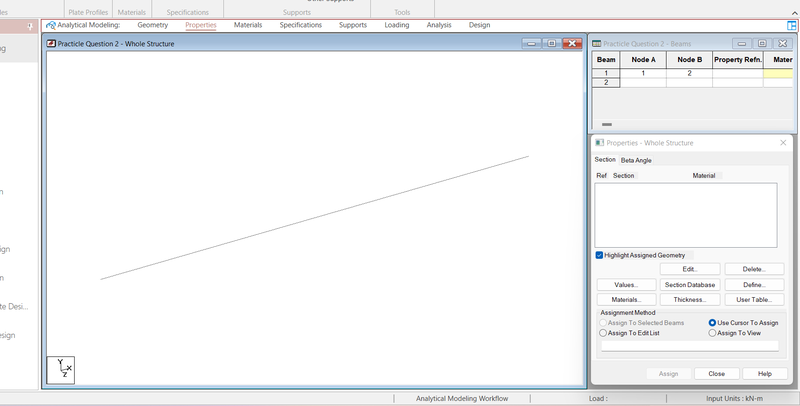Viewport: 800px width, 406px height.
Task: Click the Beams table window icon
Action: [x=596, y=44]
